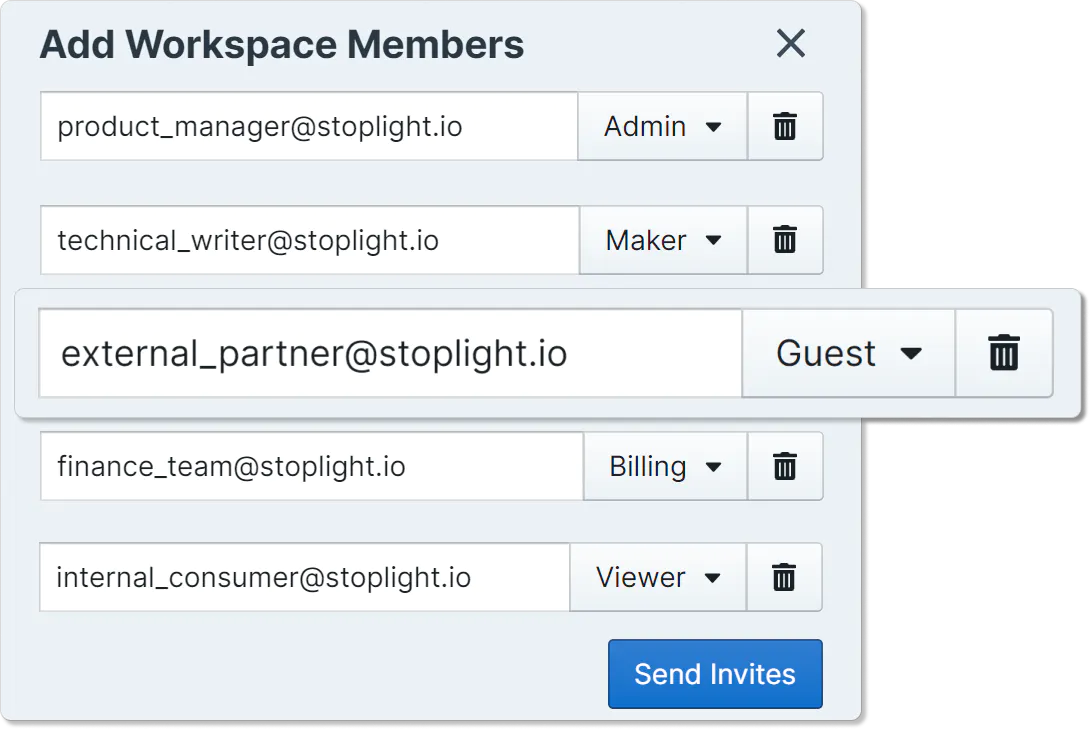
Task: Remove internal_consumer row via trash icon
Action: tap(785, 577)
